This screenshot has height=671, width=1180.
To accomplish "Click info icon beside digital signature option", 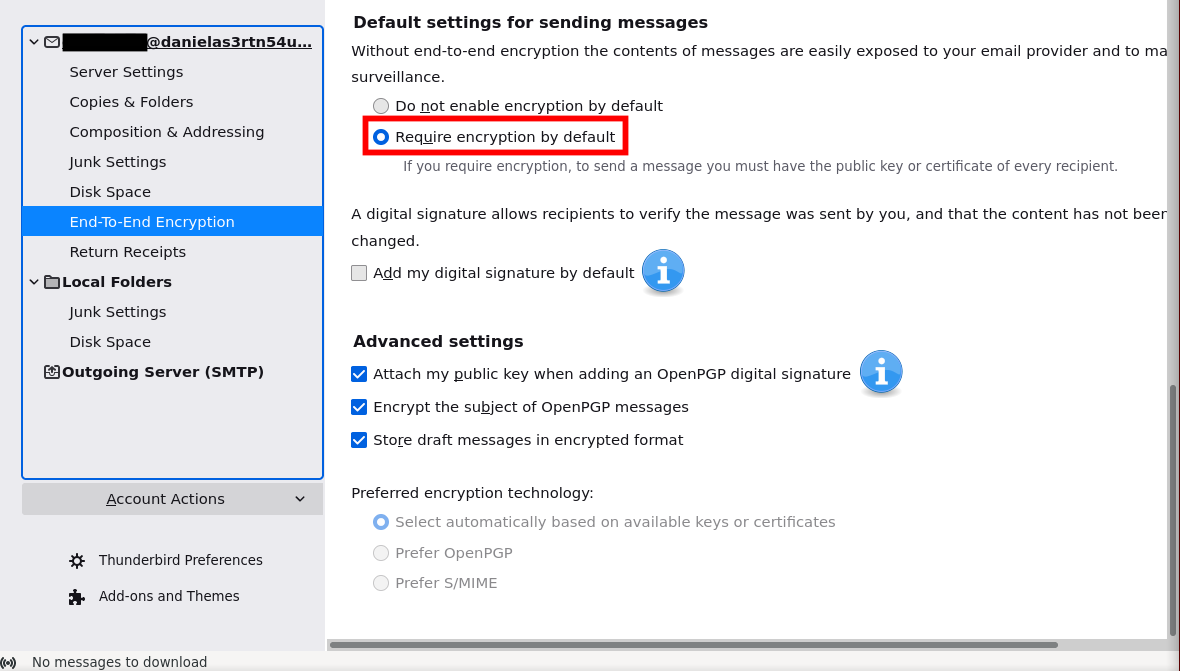I will click(x=662, y=271).
